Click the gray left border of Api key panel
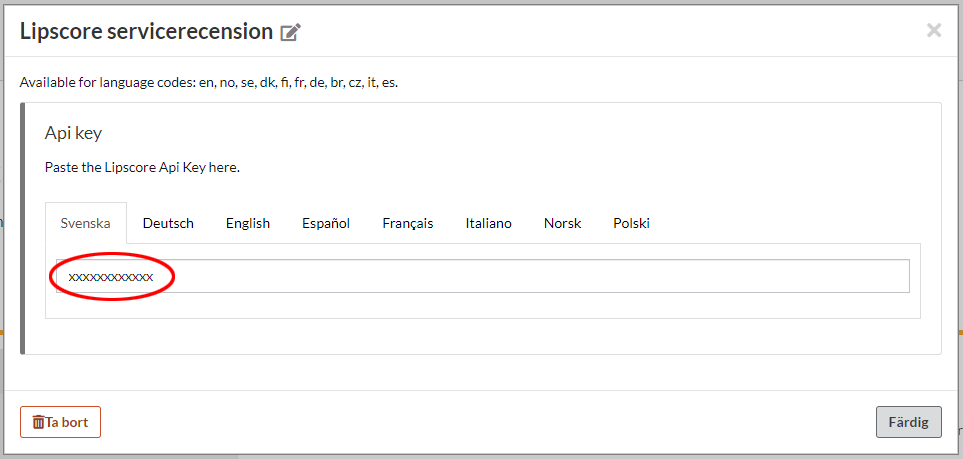Image resolution: width=963 pixels, height=459 pixels. (x=23, y=228)
